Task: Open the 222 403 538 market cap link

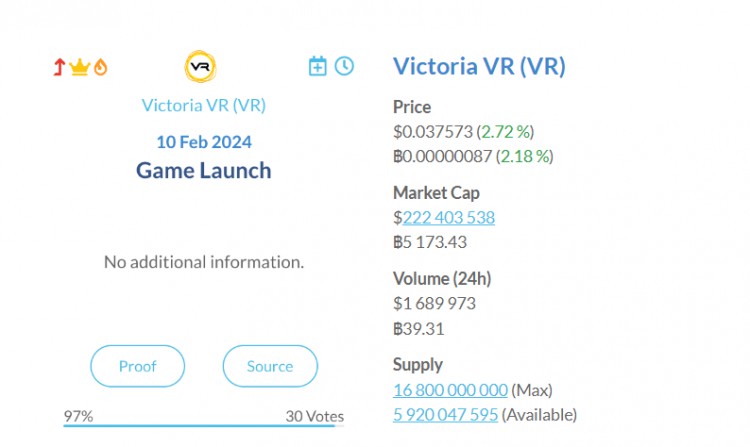Action: (x=449, y=218)
